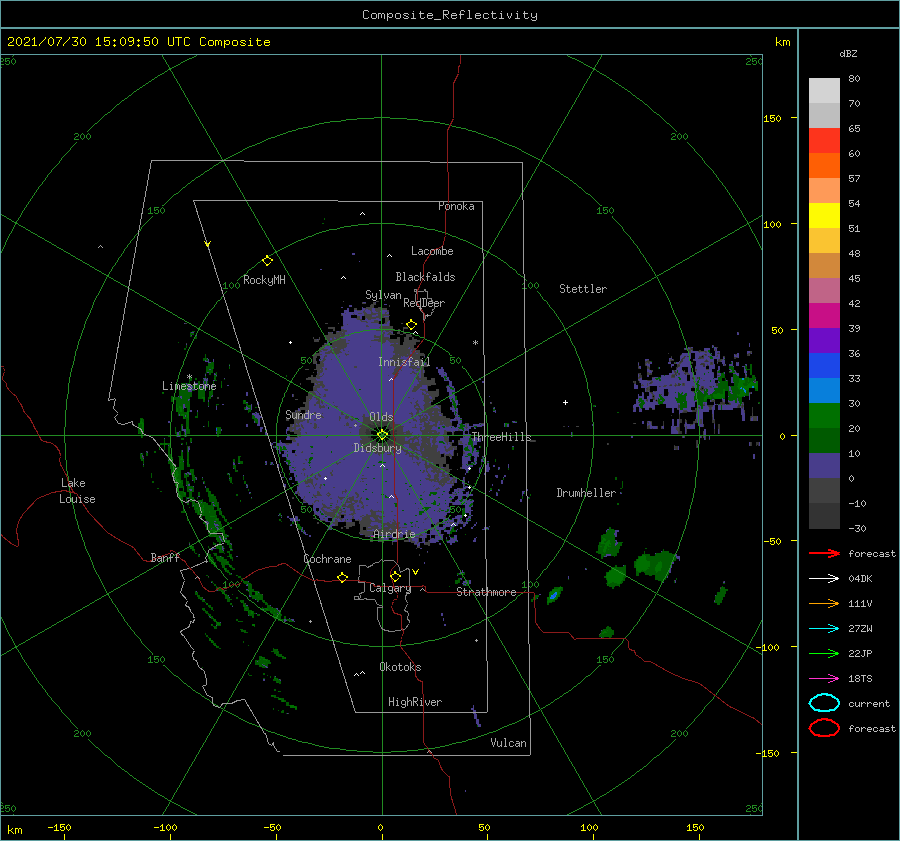Viewport: 900px width, 841px height.
Task: Click the Okotoks label
Action: (x=400, y=667)
